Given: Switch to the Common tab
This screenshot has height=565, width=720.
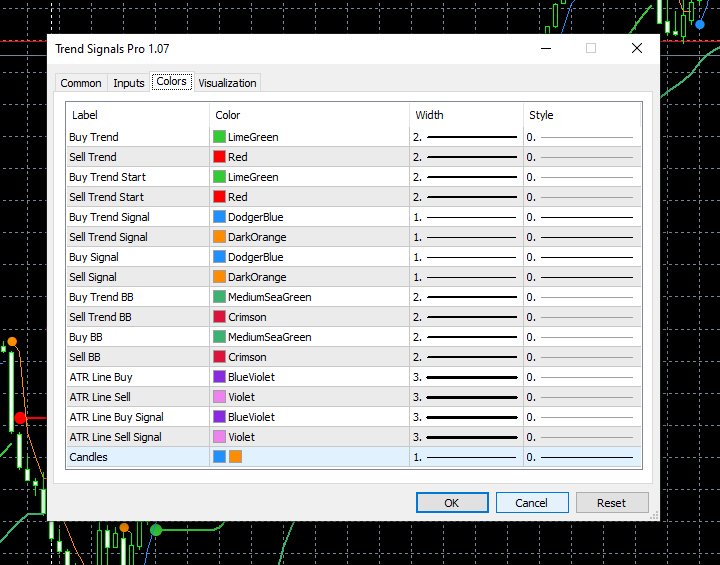Looking at the screenshot, I should point(81,83).
